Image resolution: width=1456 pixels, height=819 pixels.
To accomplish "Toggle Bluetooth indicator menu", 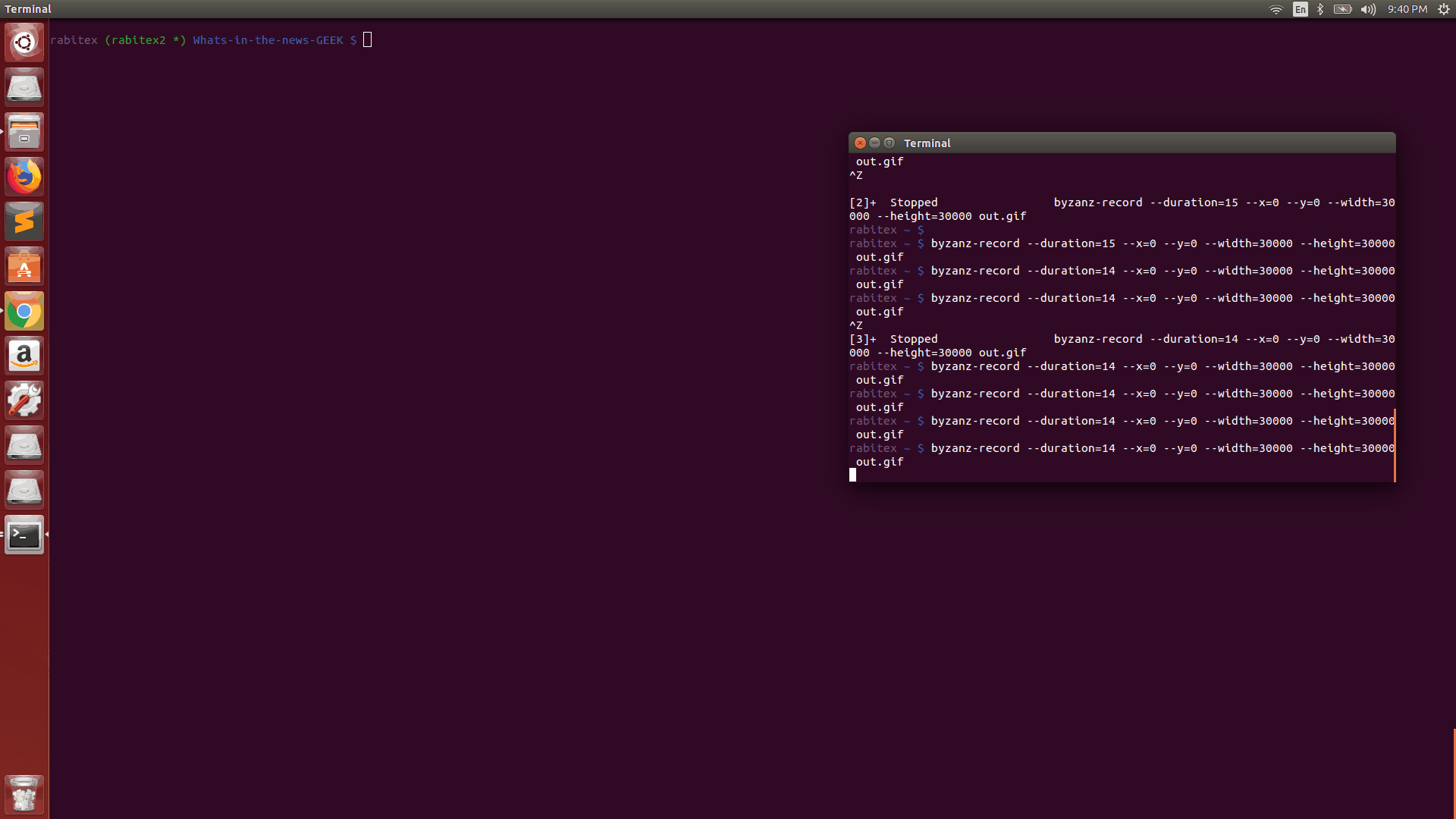I will coord(1320,9).
